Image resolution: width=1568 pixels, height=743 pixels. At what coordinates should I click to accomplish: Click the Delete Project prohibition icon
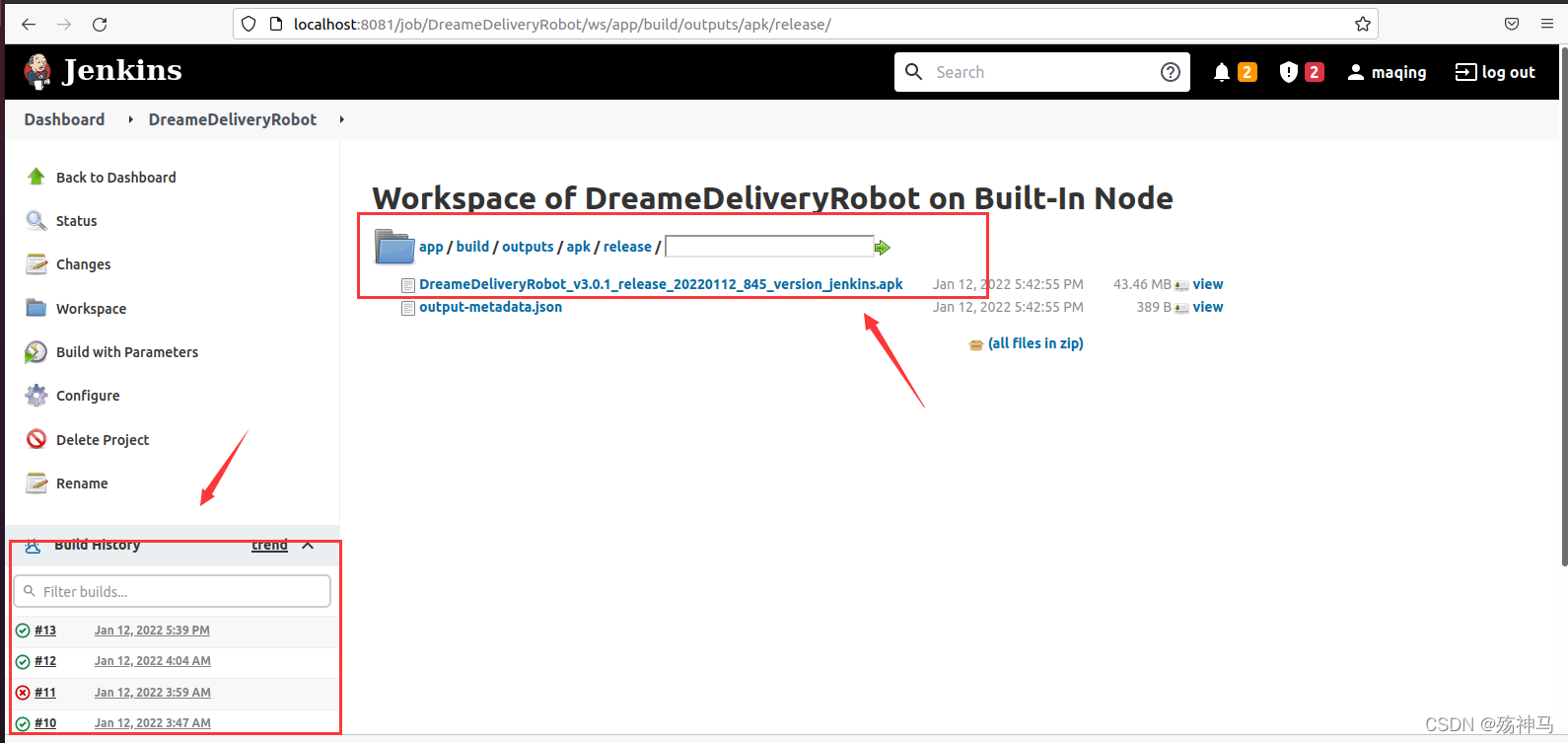[x=36, y=439]
